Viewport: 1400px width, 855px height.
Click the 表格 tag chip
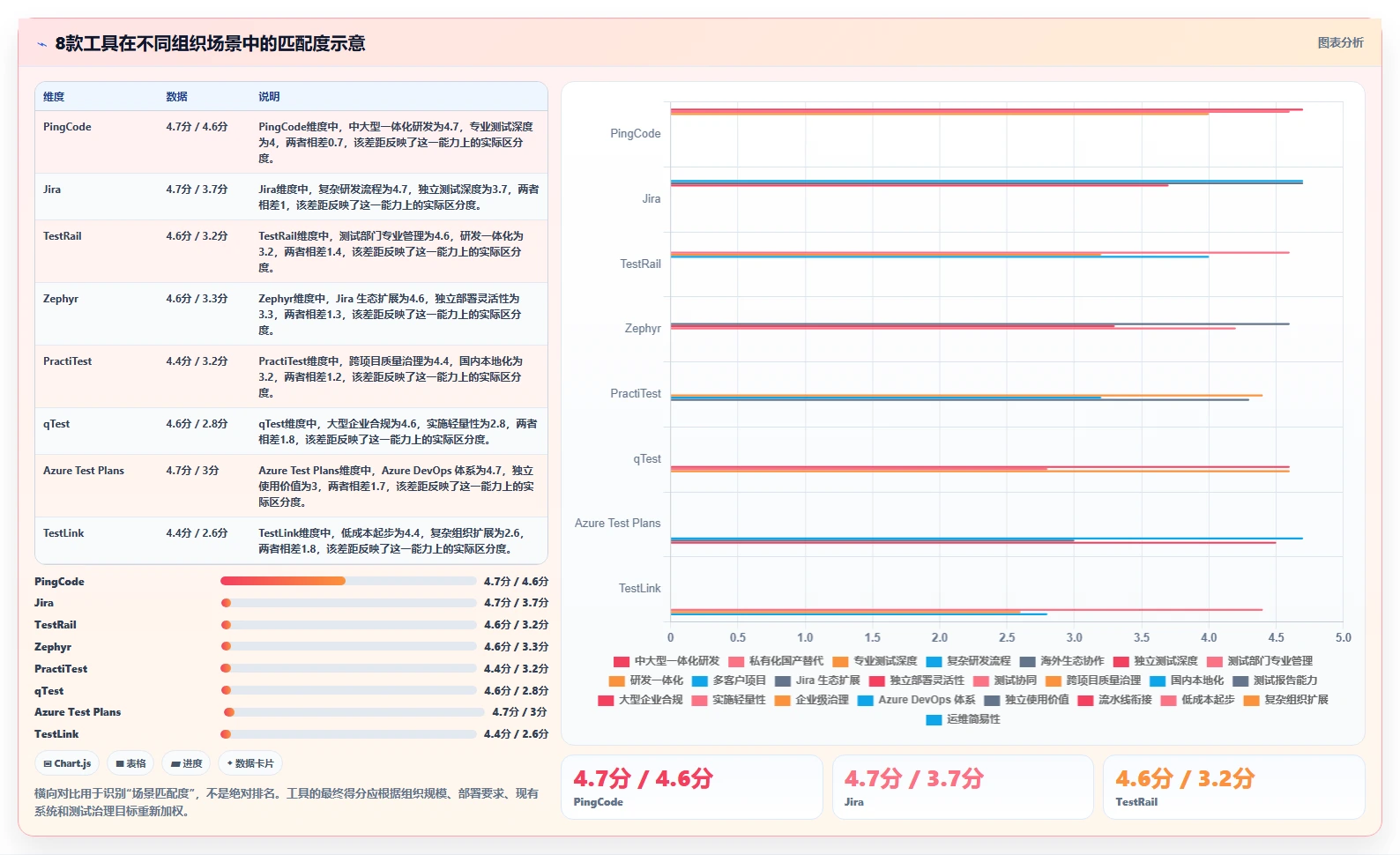pos(130,763)
